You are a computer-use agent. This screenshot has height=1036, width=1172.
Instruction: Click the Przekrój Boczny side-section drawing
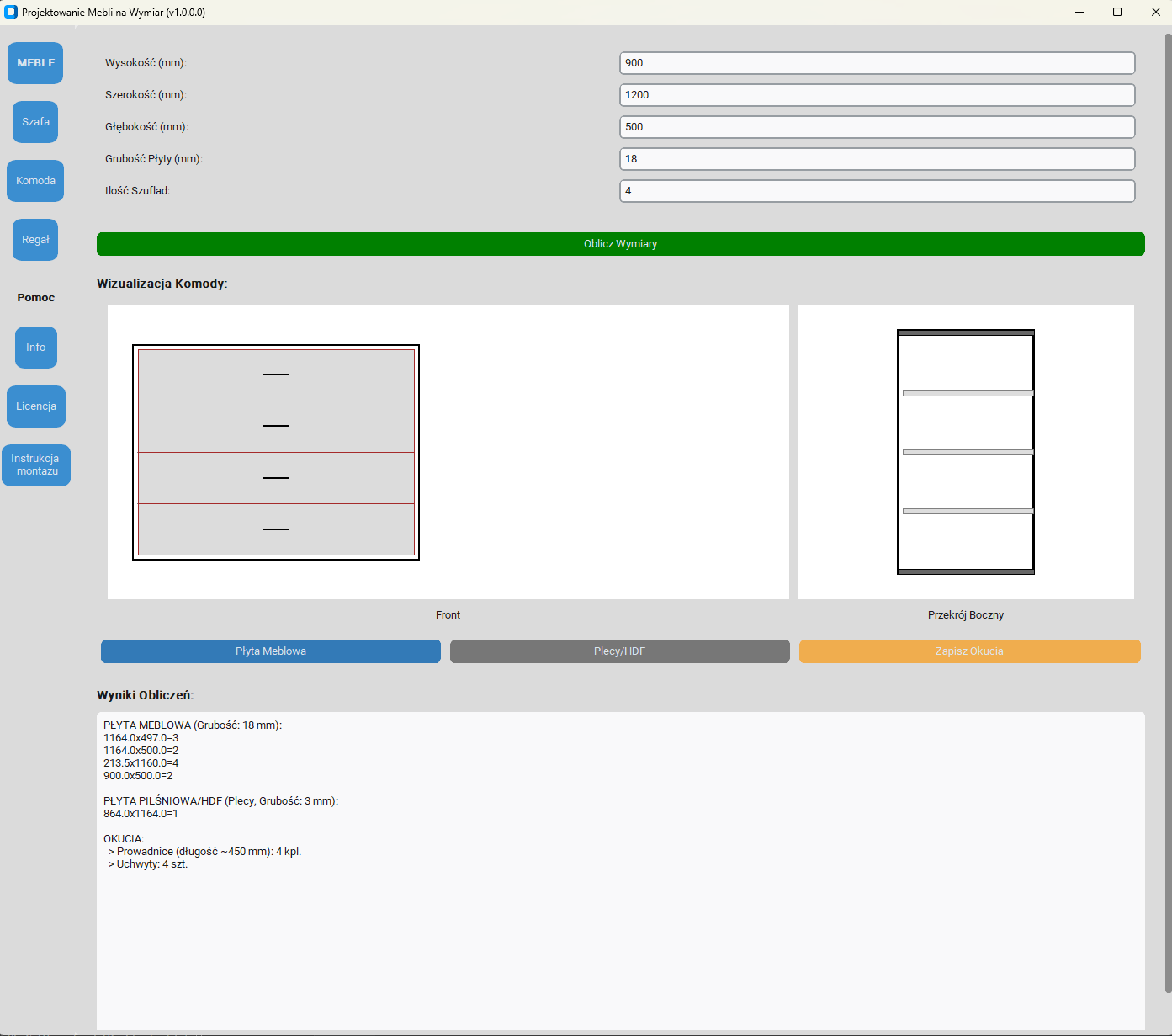click(x=965, y=452)
